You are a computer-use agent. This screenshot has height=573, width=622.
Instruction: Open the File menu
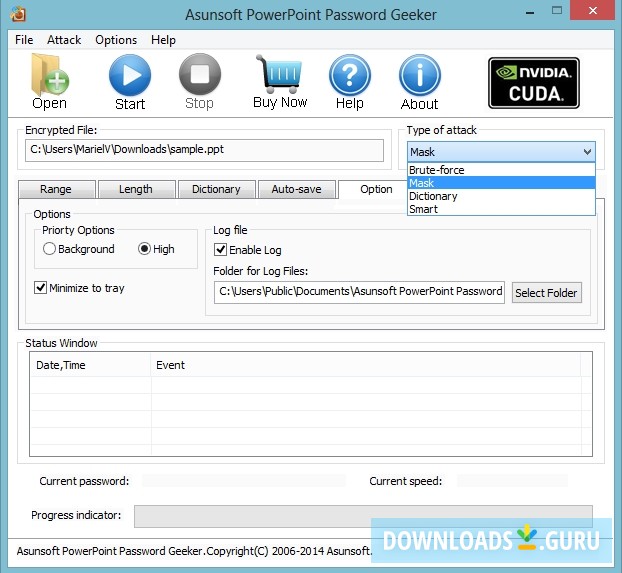[24, 40]
